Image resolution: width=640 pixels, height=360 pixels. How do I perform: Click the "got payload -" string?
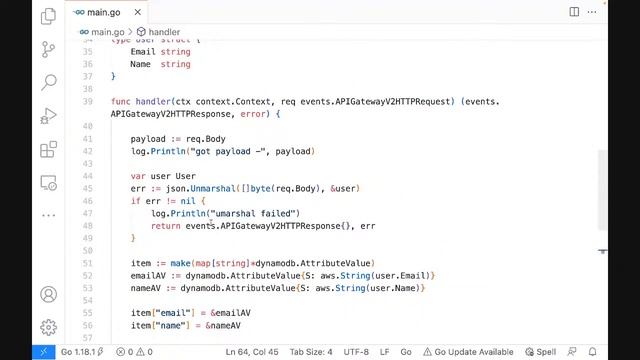click(x=228, y=151)
